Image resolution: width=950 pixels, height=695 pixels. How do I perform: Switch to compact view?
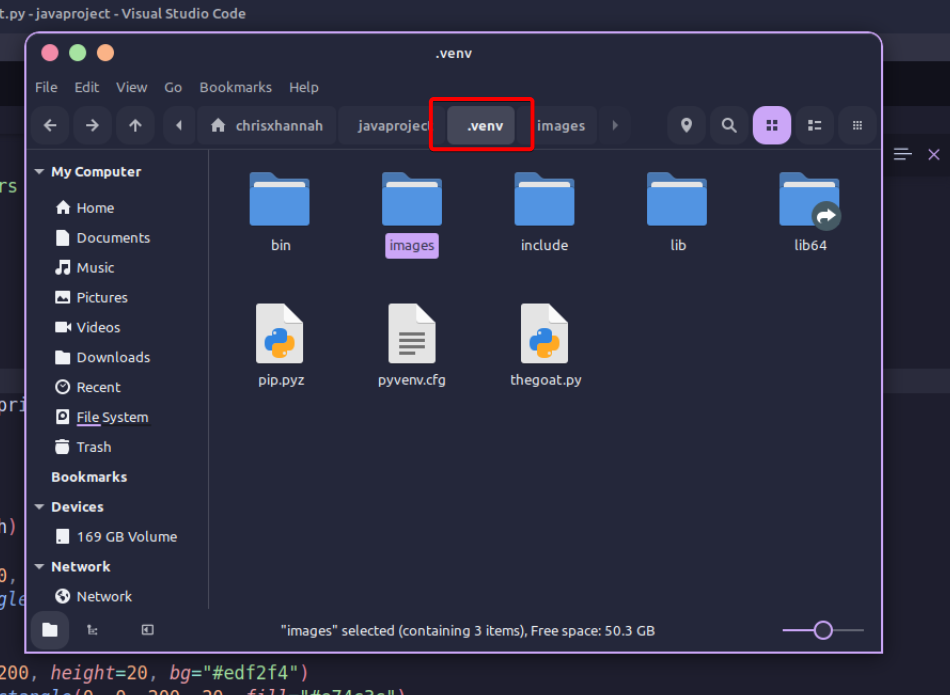click(857, 125)
